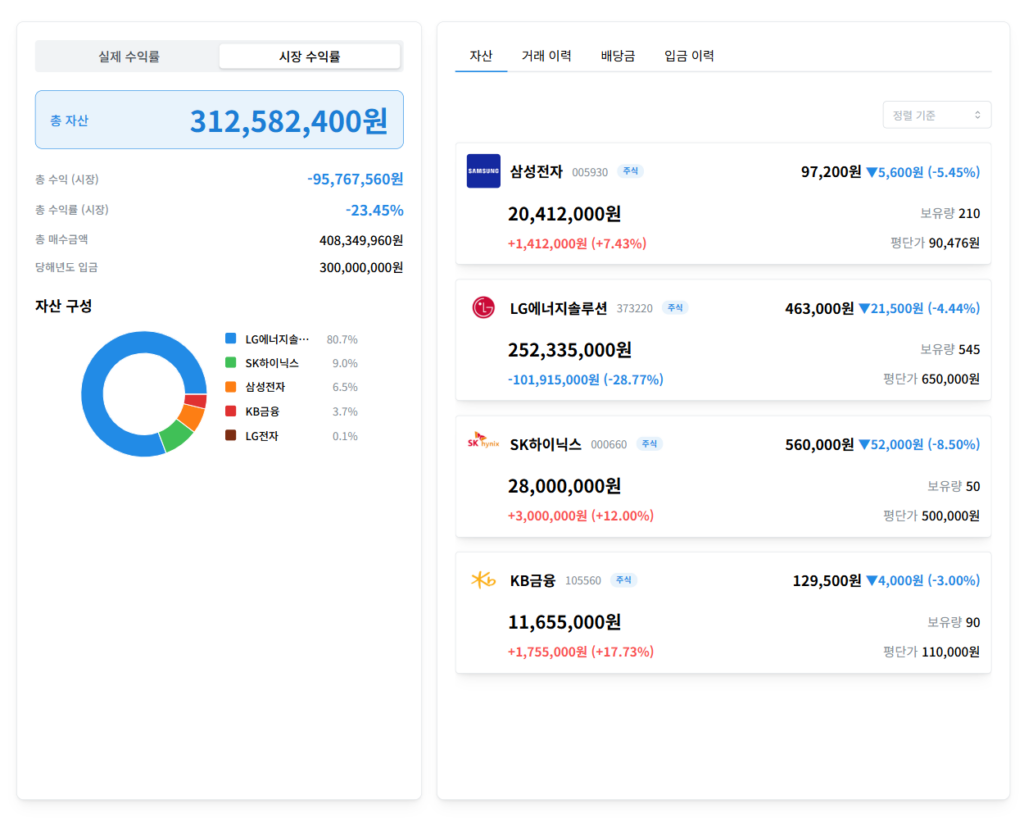Click the KB금융 logo icon
This screenshot has width=1024, height=818.
coord(483,580)
